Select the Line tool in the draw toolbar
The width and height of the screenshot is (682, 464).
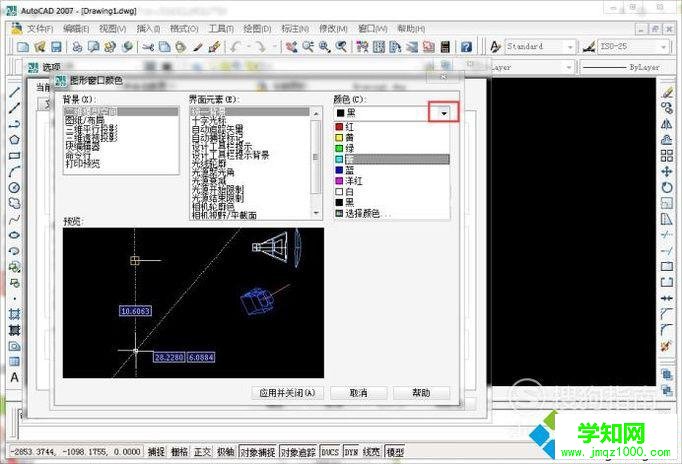coord(14,92)
